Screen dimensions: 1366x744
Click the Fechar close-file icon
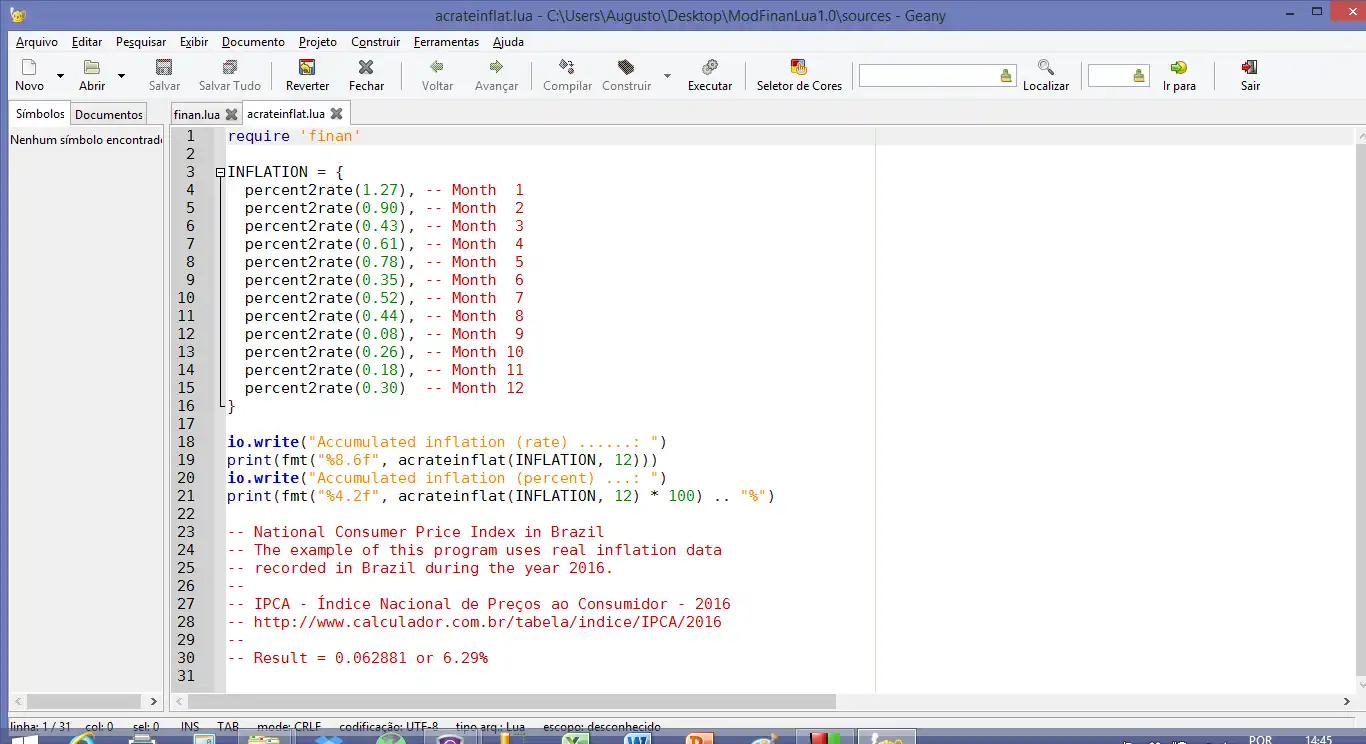coord(366,68)
